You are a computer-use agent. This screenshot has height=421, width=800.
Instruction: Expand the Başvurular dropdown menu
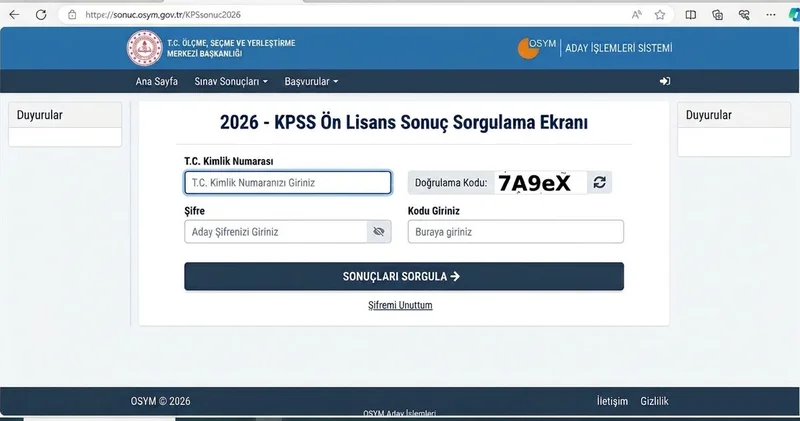pyautogui.click(x=311, y=81)
